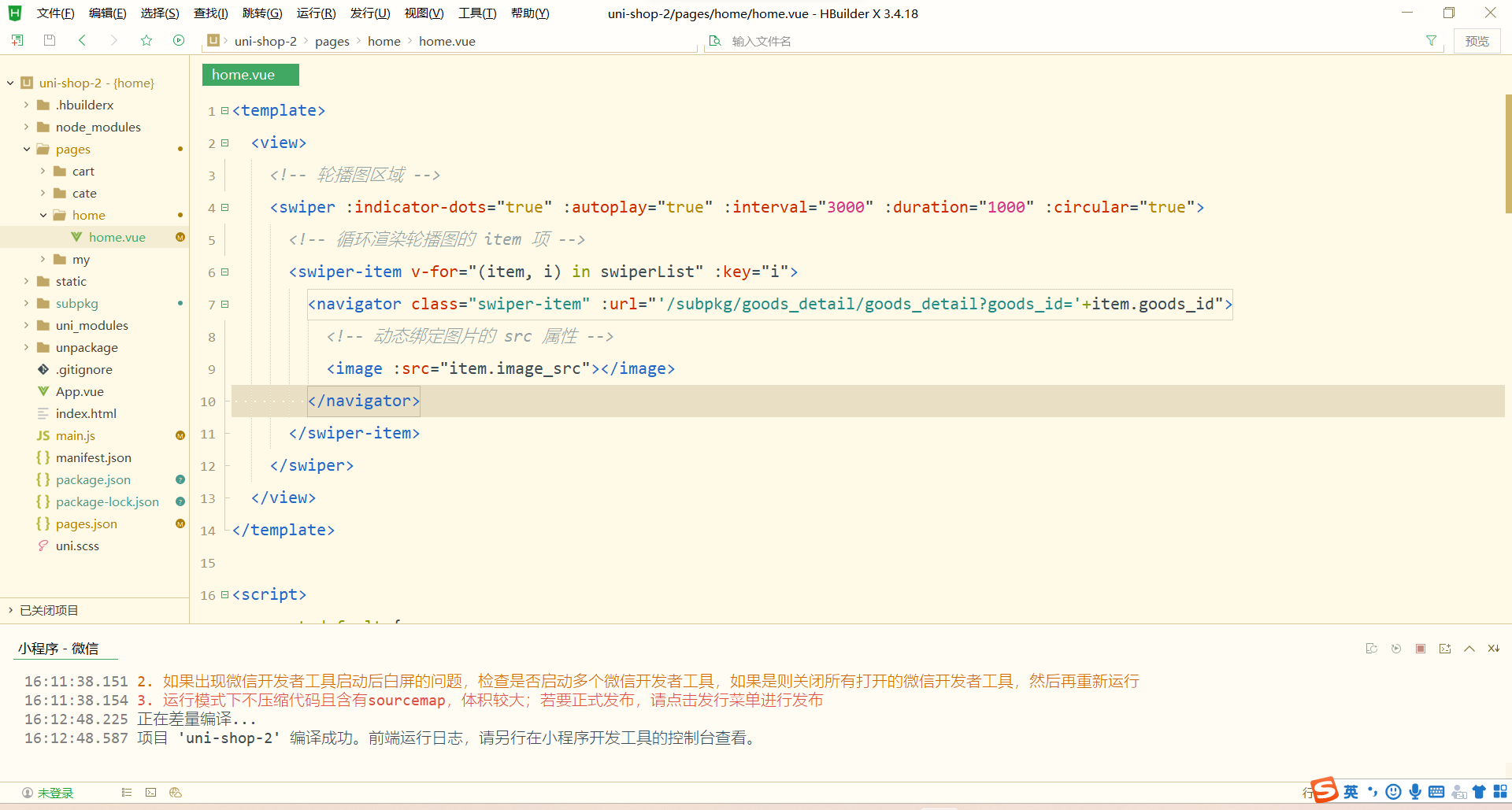
Task: Click the Sogou input method icon in tray
Action: (x=1325, y=790)
